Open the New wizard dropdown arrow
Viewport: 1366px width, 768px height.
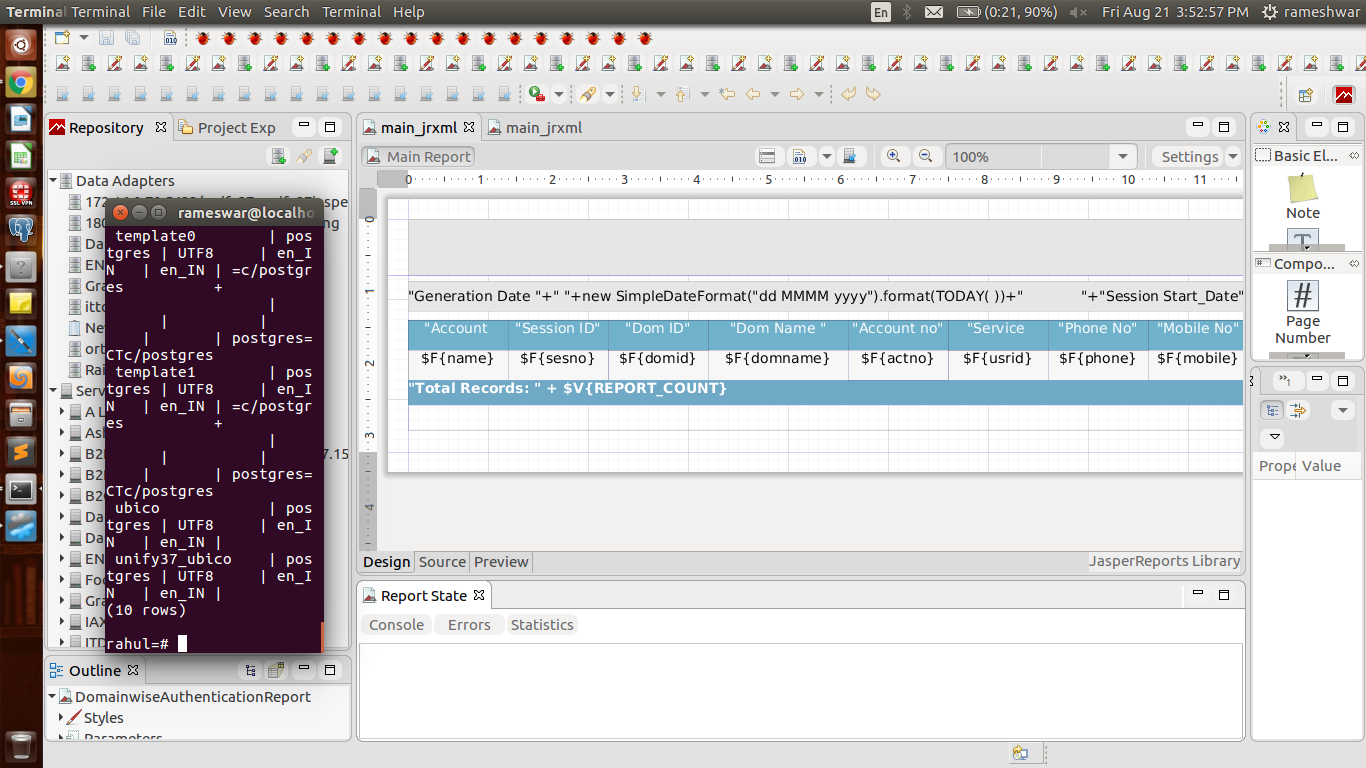click(84, 38)
